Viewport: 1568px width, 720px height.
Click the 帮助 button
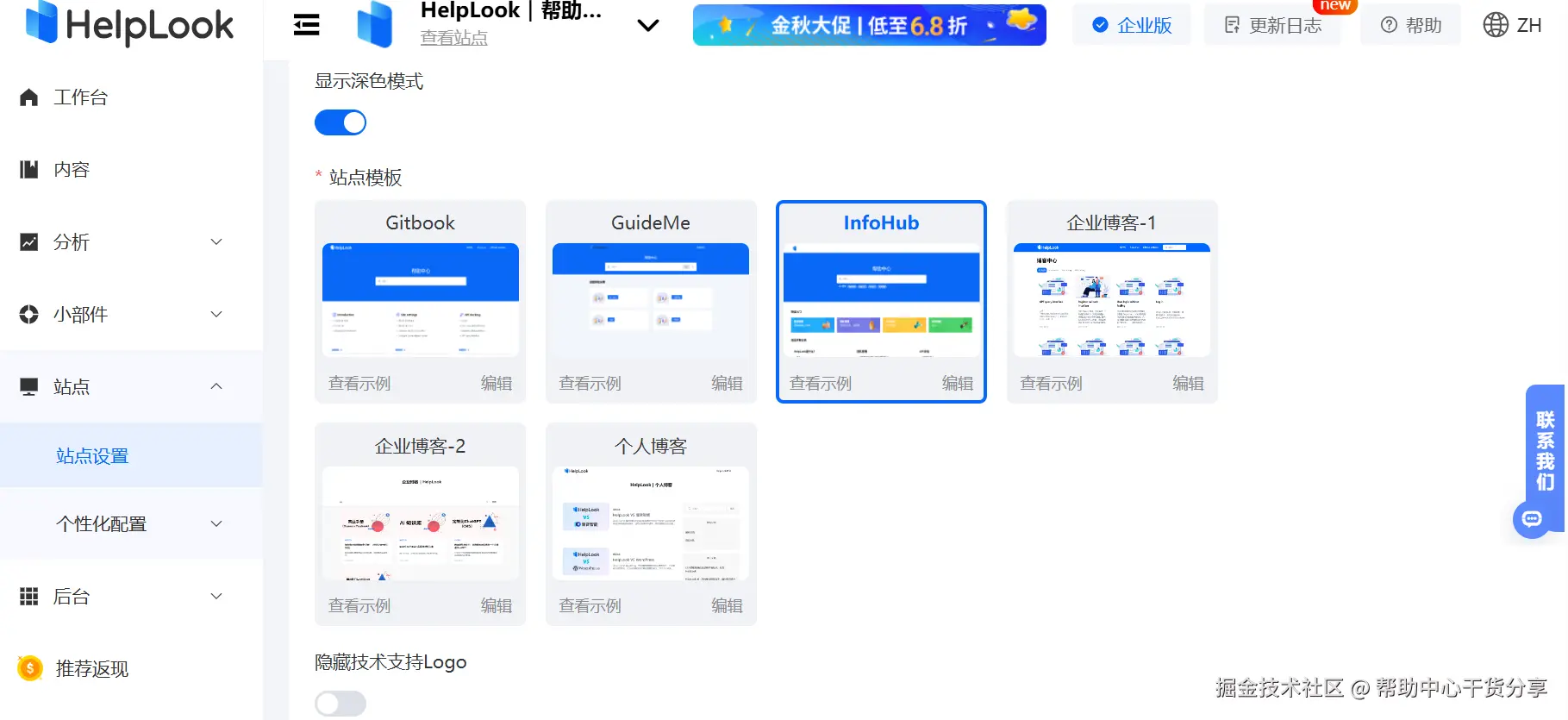point(1410,25)
